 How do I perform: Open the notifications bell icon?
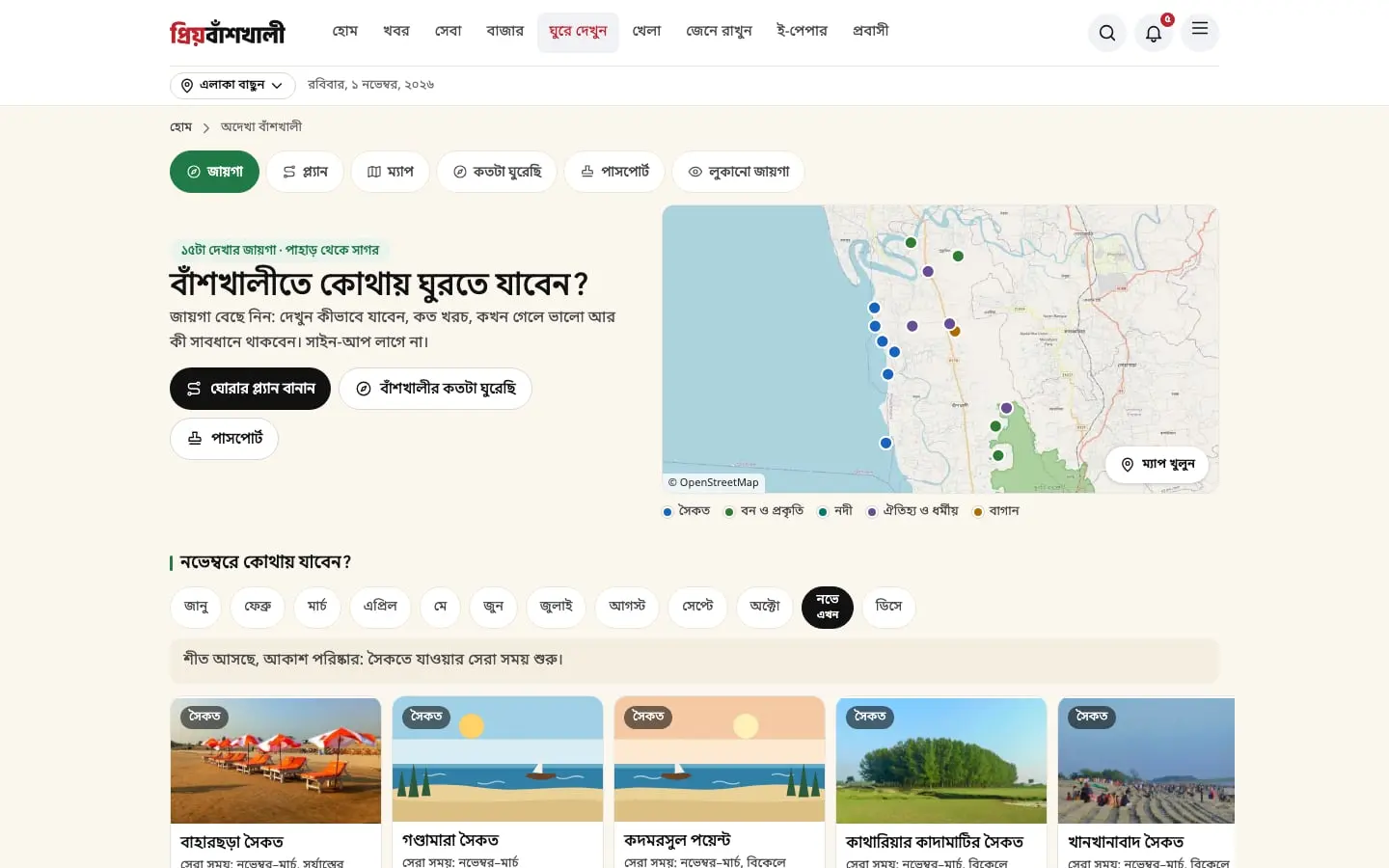point(1154,33)
